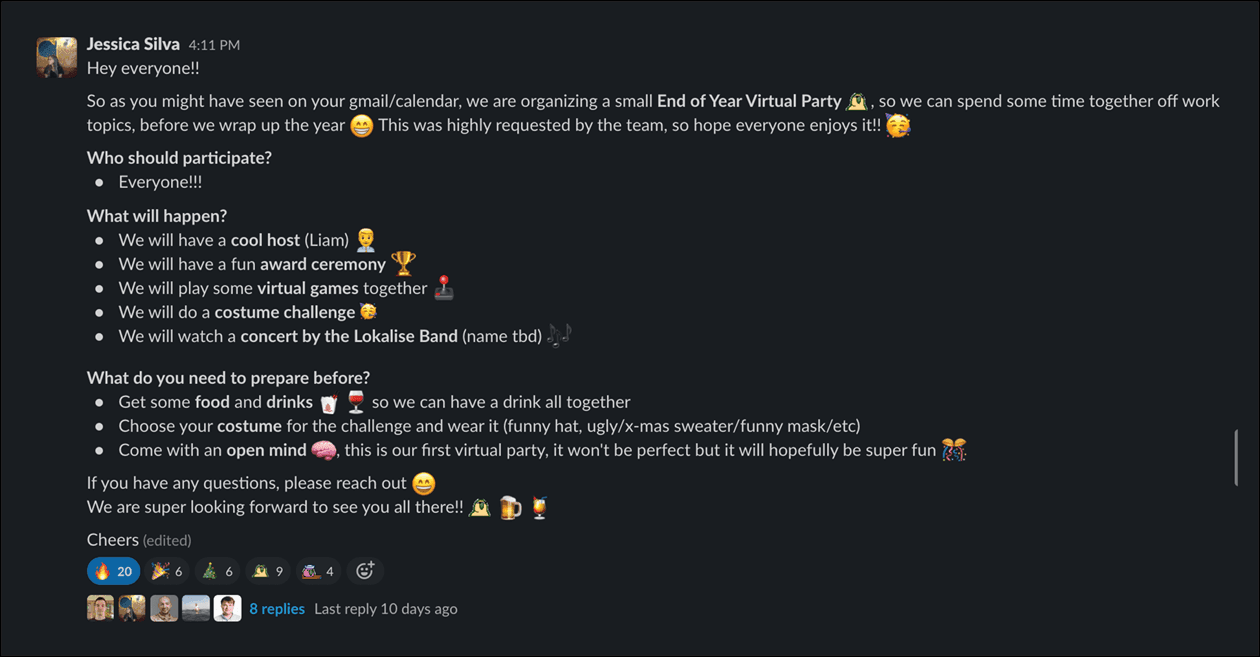Click the joystick emoji after virtual games
Viewport: 1260px width, 657px height.
click(444, 288)
